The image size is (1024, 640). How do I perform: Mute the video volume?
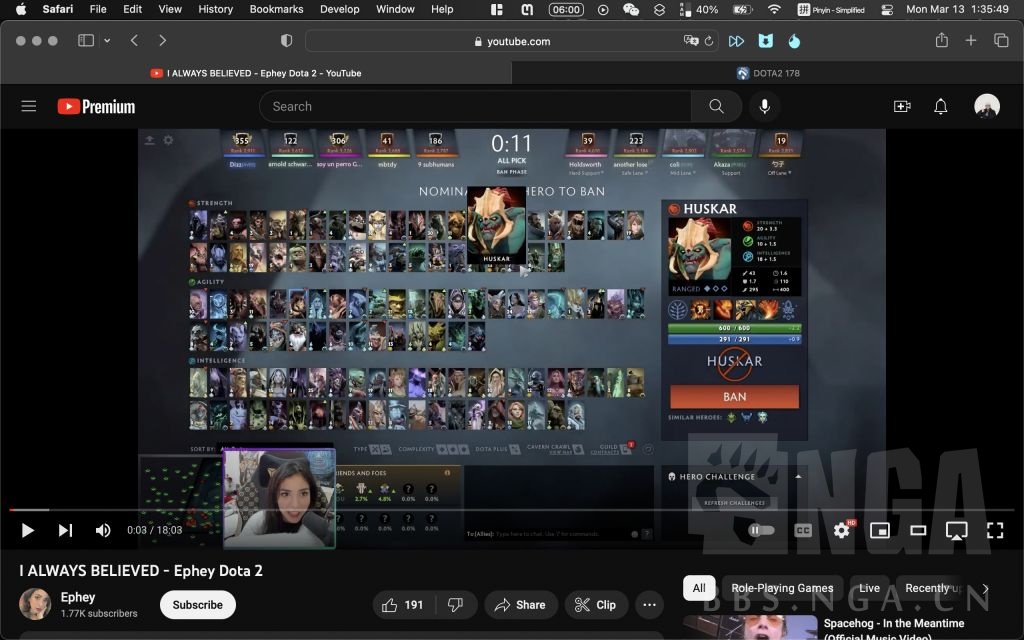(x=103, y=530)
